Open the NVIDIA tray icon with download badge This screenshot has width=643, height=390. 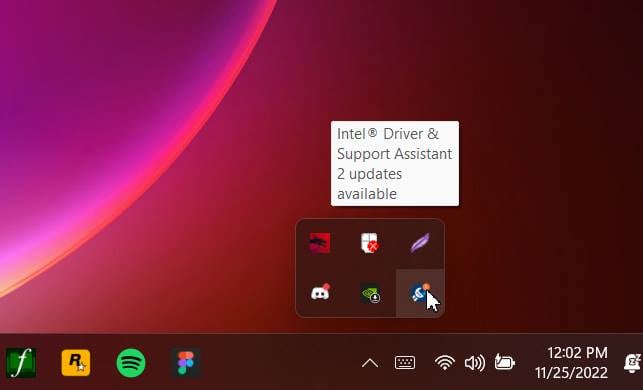(371, 293)
